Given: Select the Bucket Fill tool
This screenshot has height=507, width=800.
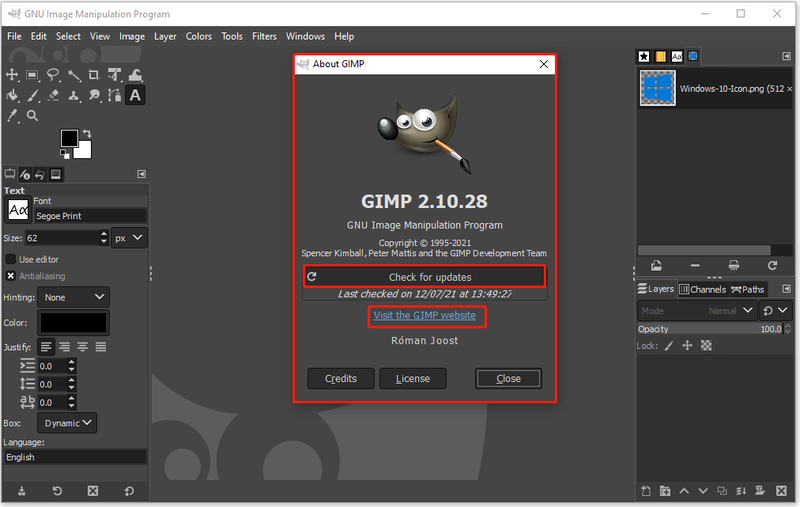Looking at the screenshot, I should [x=12, y=95].
